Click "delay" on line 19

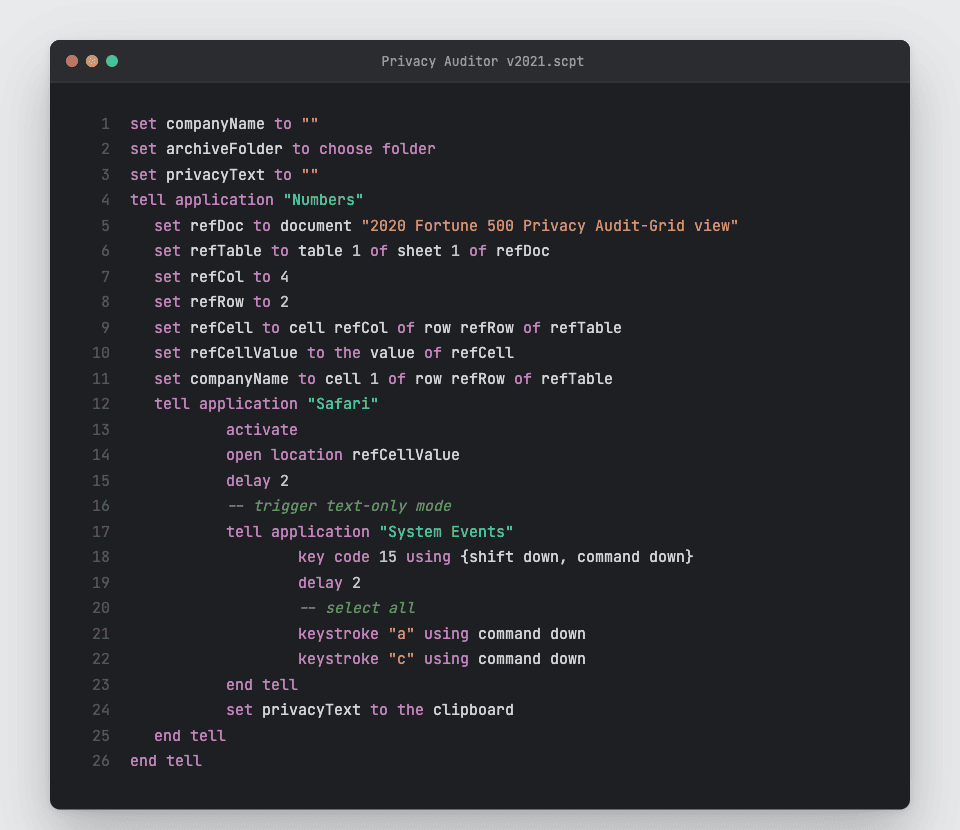(x=320, y=583)
